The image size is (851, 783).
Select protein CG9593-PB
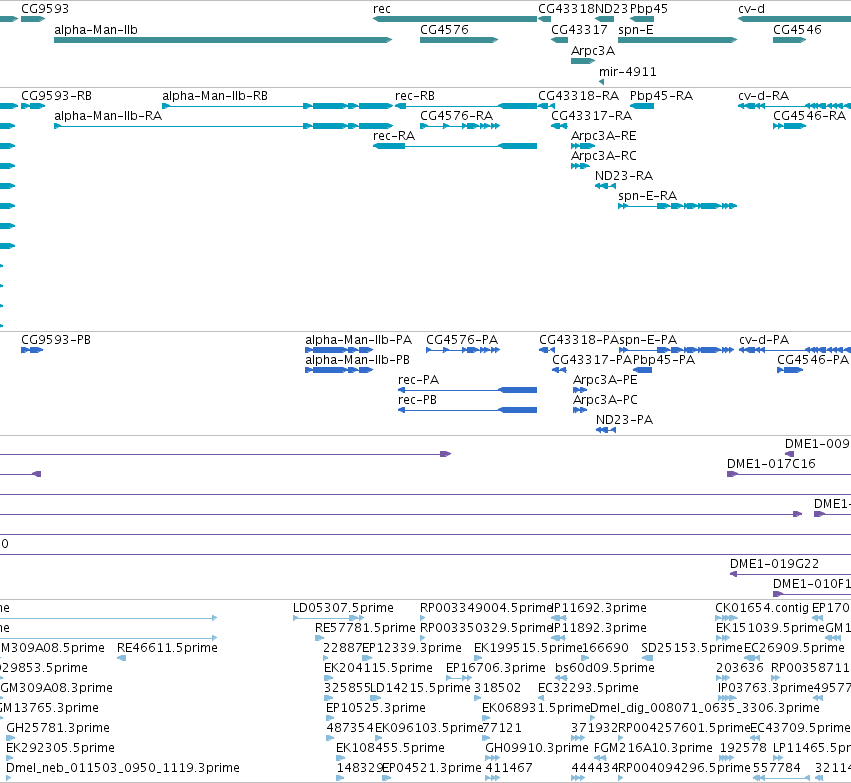coord(56,340)
